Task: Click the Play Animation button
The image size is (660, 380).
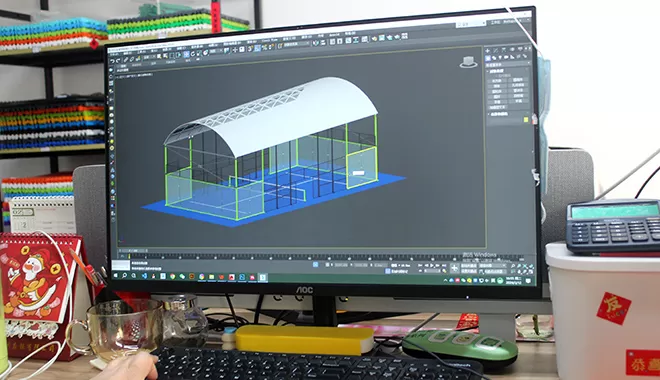Action: [433, 265]
